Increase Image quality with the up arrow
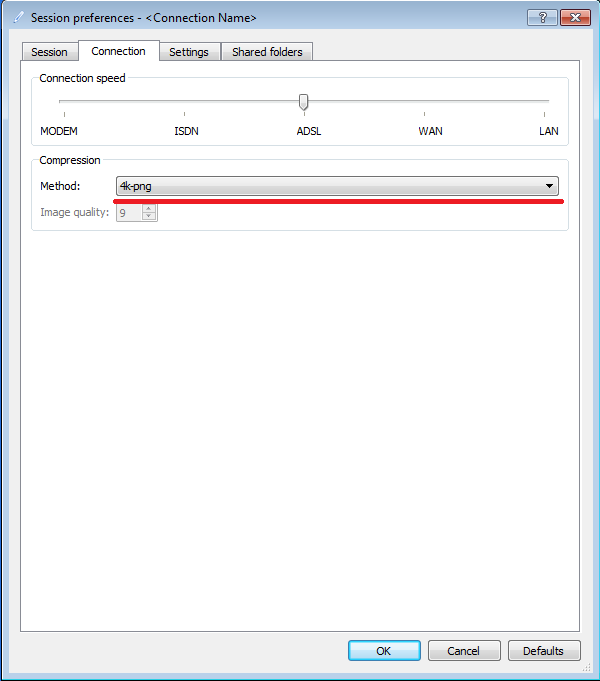This screenshot has height=681, width=600. point(150,208)
